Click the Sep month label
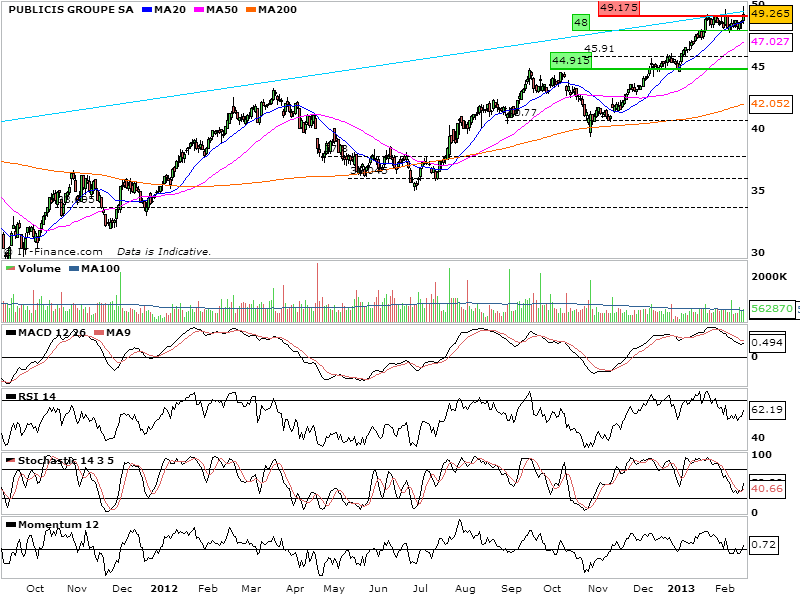Viewport: 800px width, 600px height. 511,589
